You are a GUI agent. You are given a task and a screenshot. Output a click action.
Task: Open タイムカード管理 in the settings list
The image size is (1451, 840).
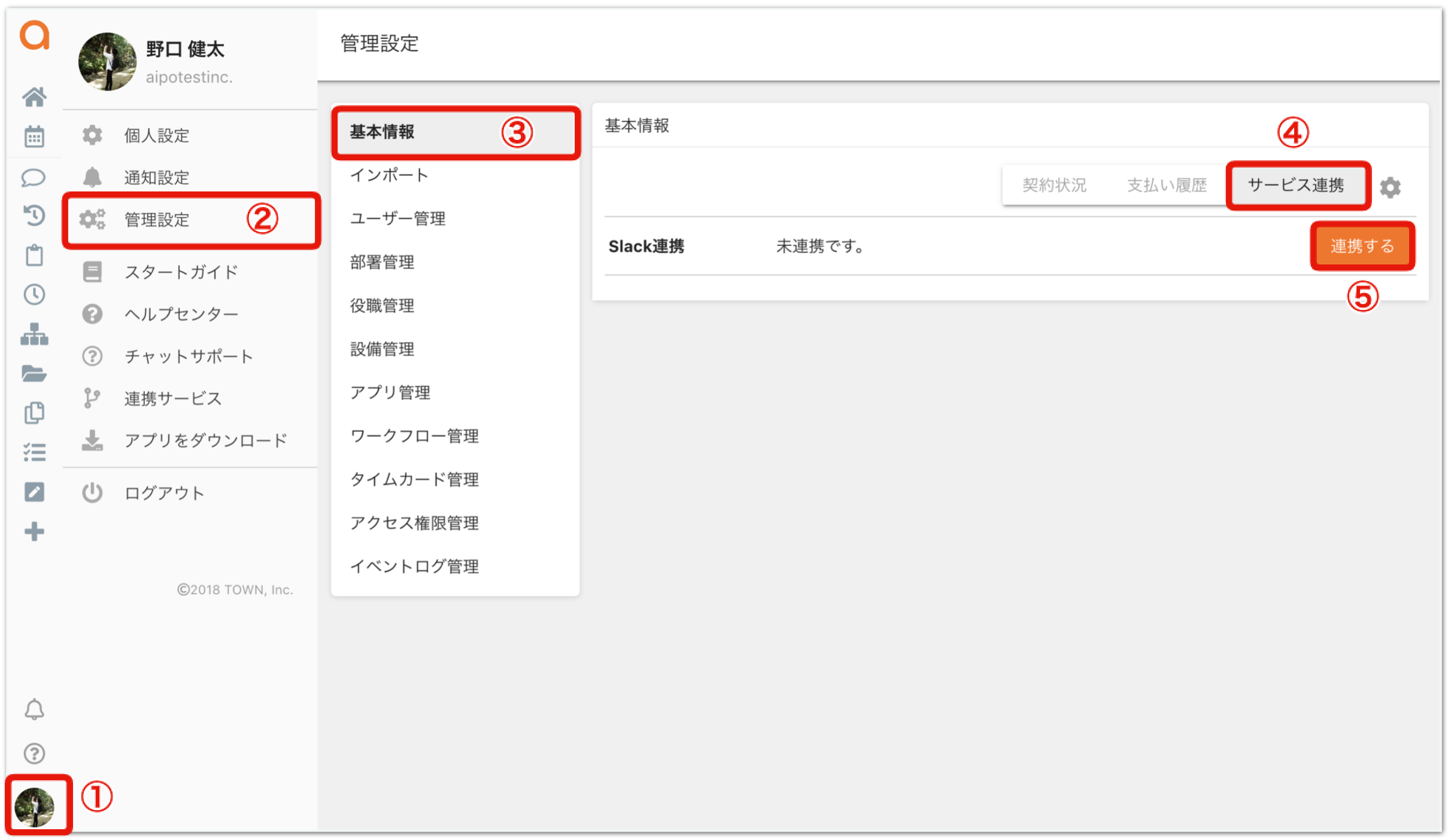[455, 480]
